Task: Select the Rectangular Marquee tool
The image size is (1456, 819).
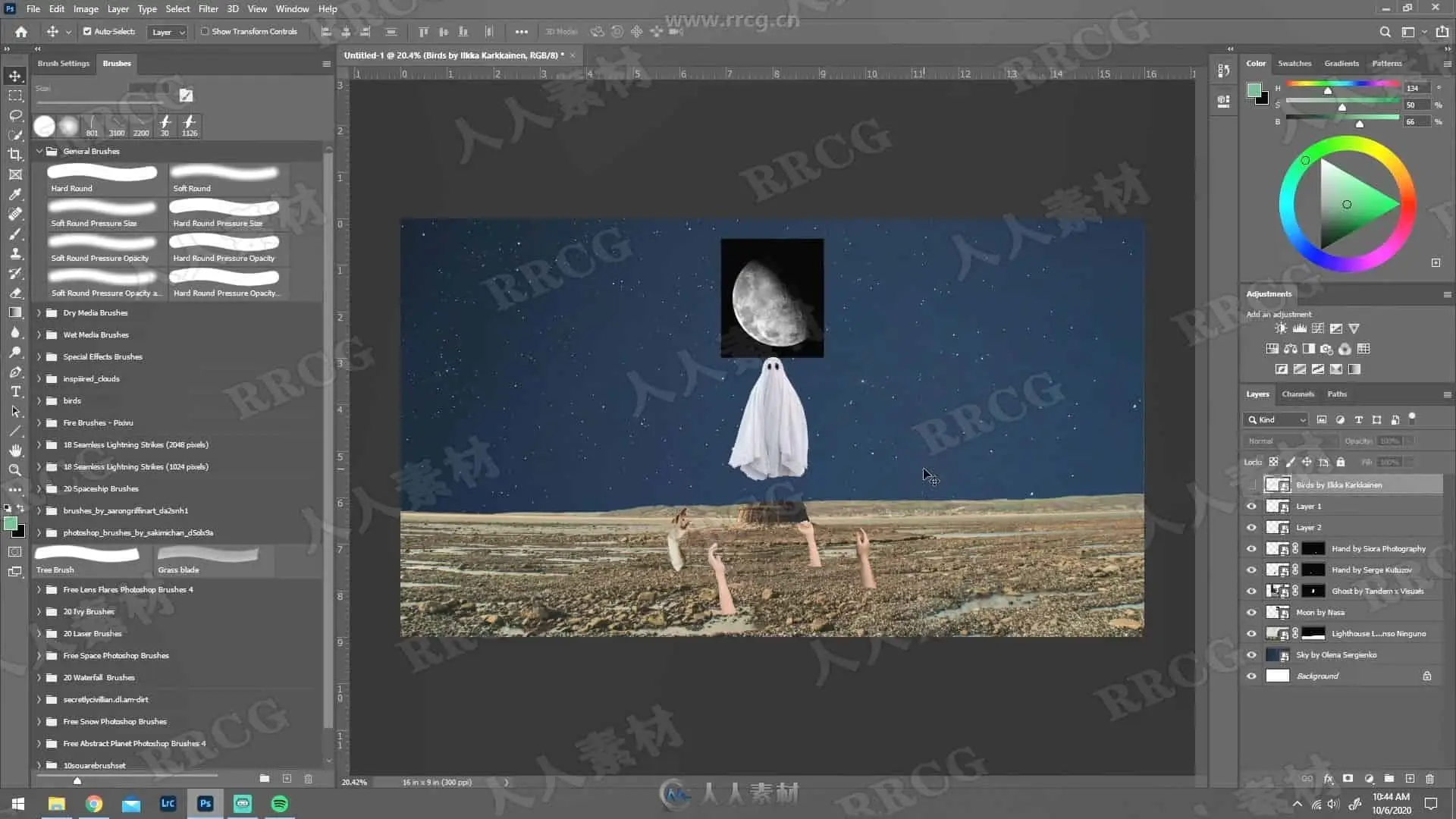Action: pos(15,96)
